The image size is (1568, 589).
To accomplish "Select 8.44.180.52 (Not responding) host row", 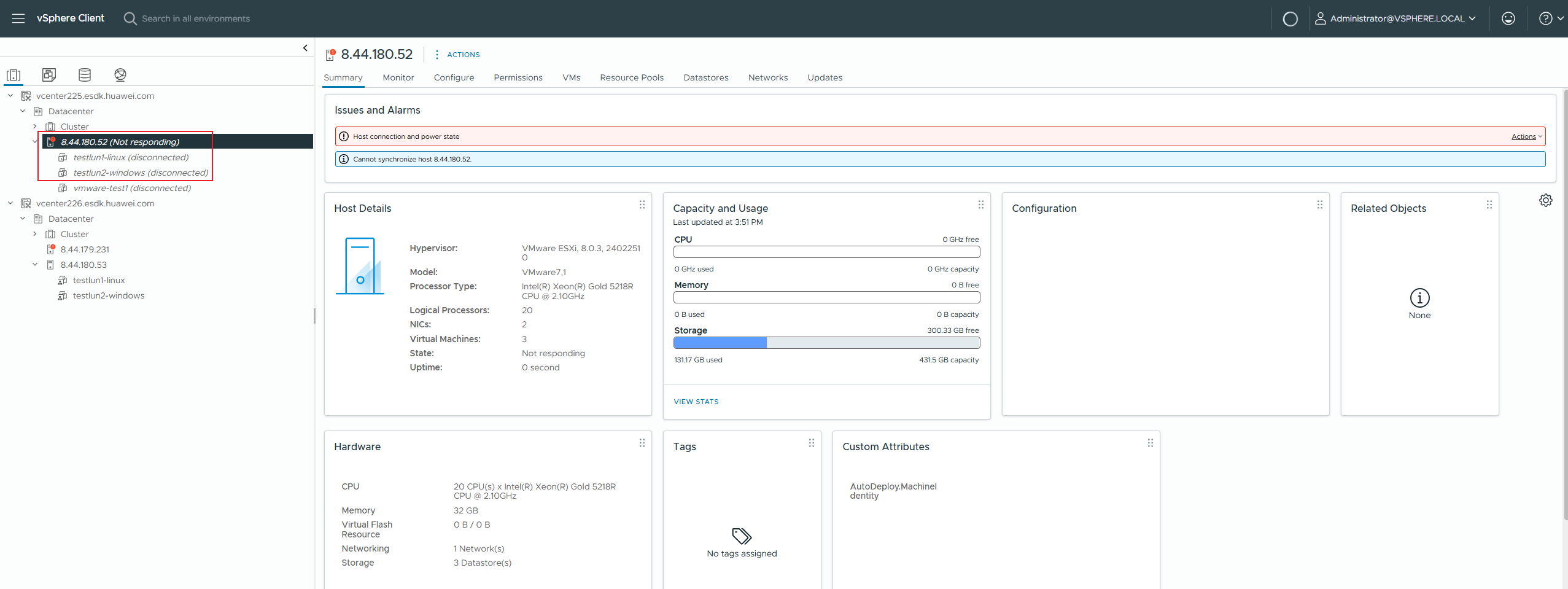I will [x=177, y=142].
